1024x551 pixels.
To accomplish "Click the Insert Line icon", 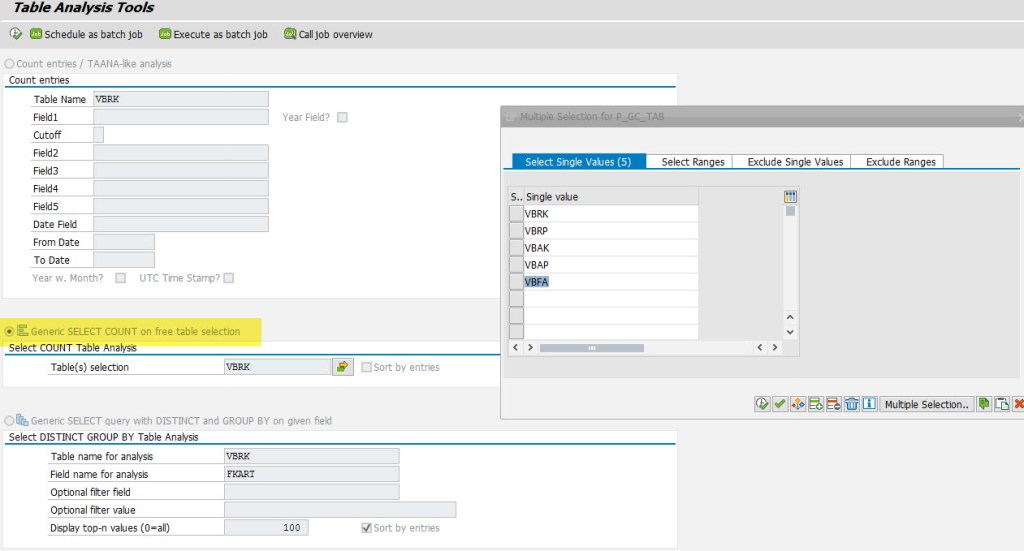I will pos(816,404).
